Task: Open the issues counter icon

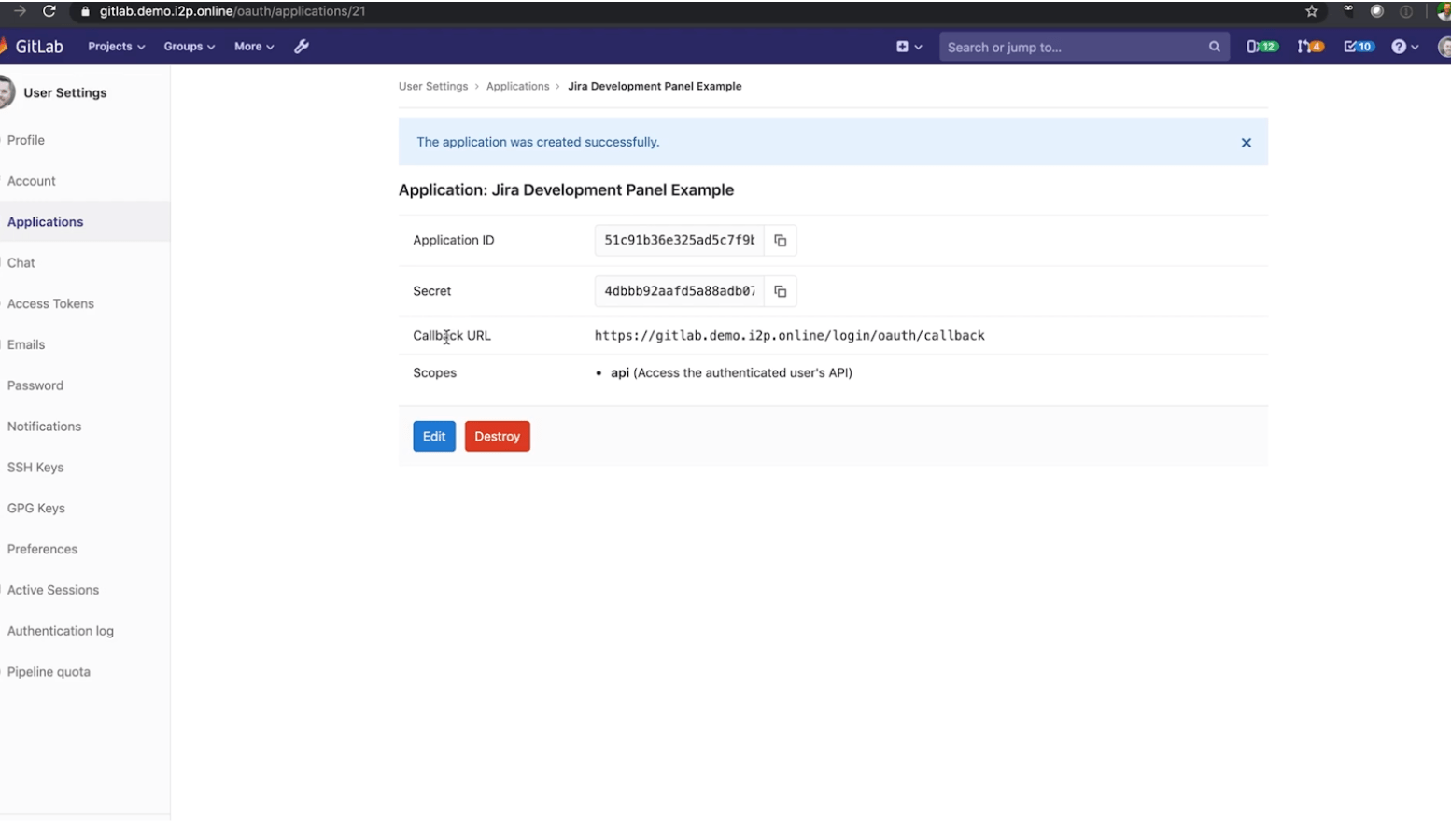Action: point(1261,47)
